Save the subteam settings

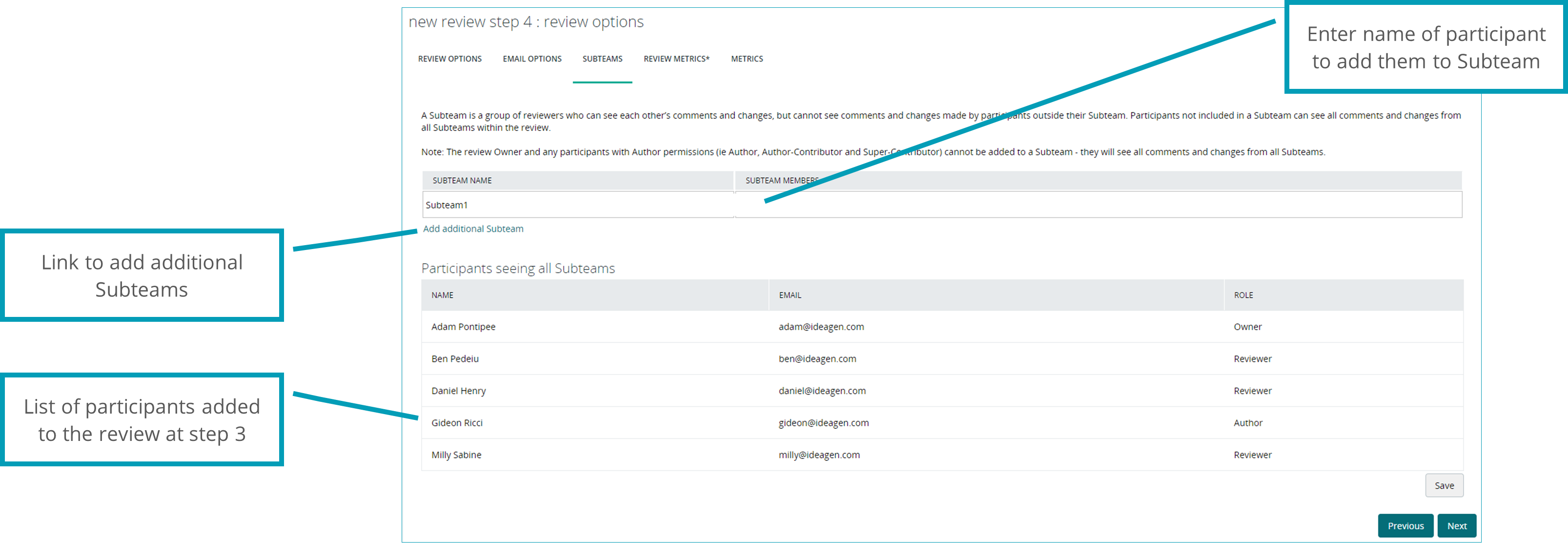[1444, 486]
